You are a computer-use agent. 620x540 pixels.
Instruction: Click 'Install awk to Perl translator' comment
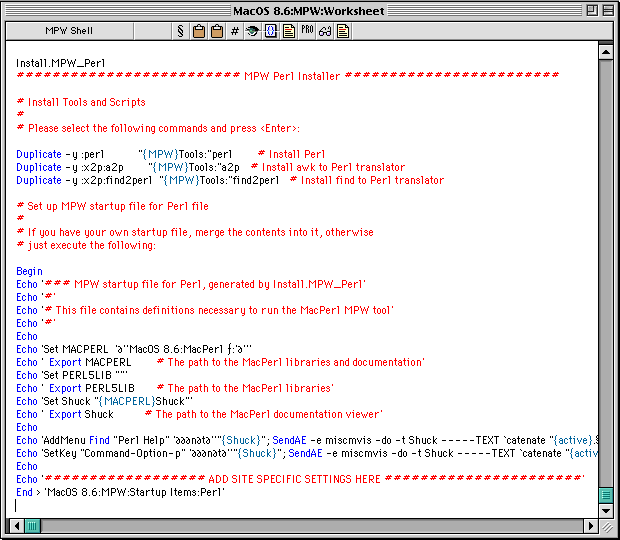point(328,167)
